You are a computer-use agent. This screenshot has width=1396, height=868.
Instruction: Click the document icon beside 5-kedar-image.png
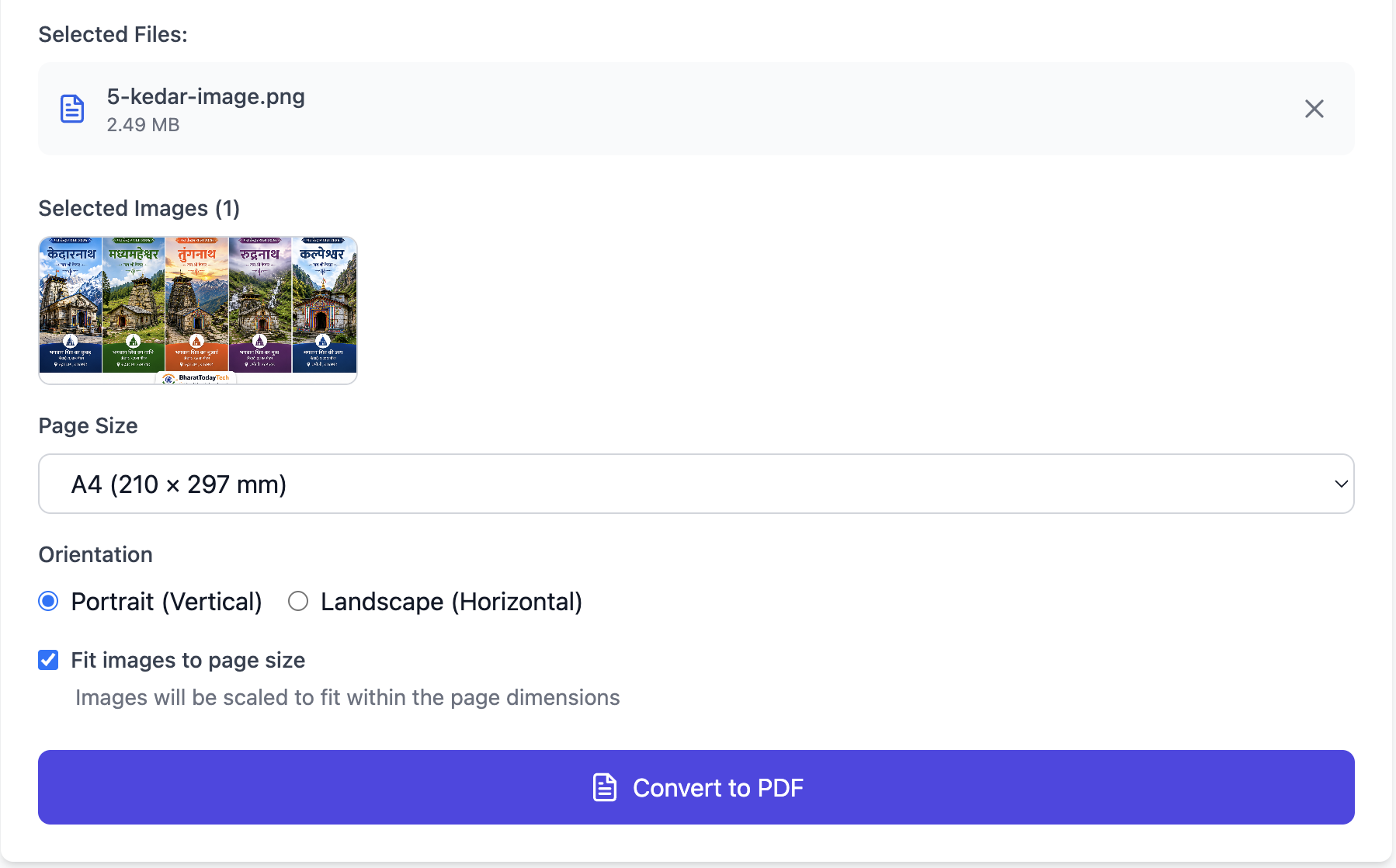tap(72, 109)
